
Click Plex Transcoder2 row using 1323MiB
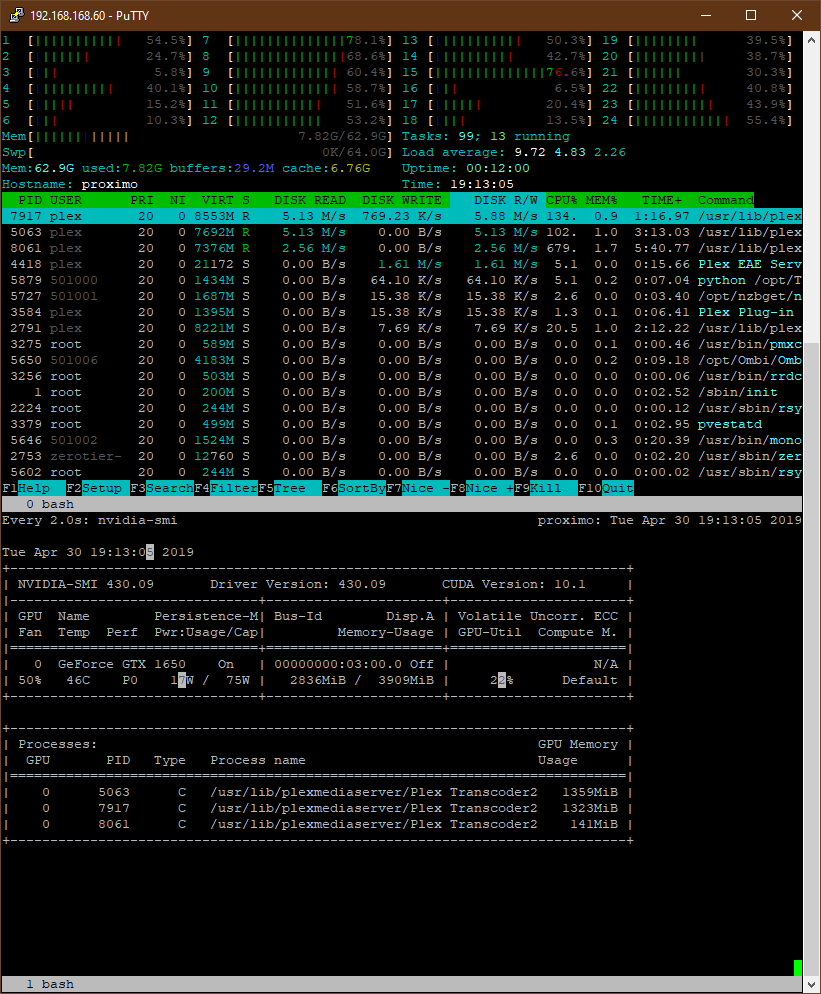(x=318, y=808)
